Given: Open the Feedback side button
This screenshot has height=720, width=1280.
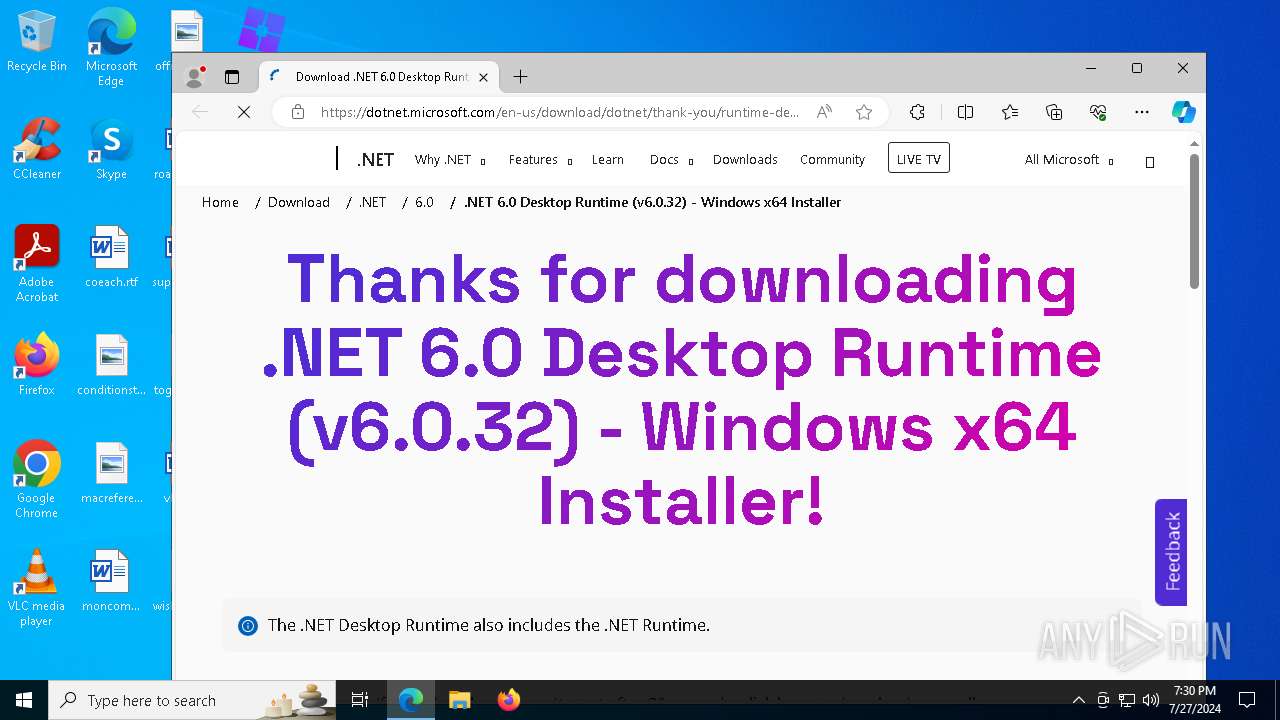Looking at the screenshot, I should coord(1171,552).
